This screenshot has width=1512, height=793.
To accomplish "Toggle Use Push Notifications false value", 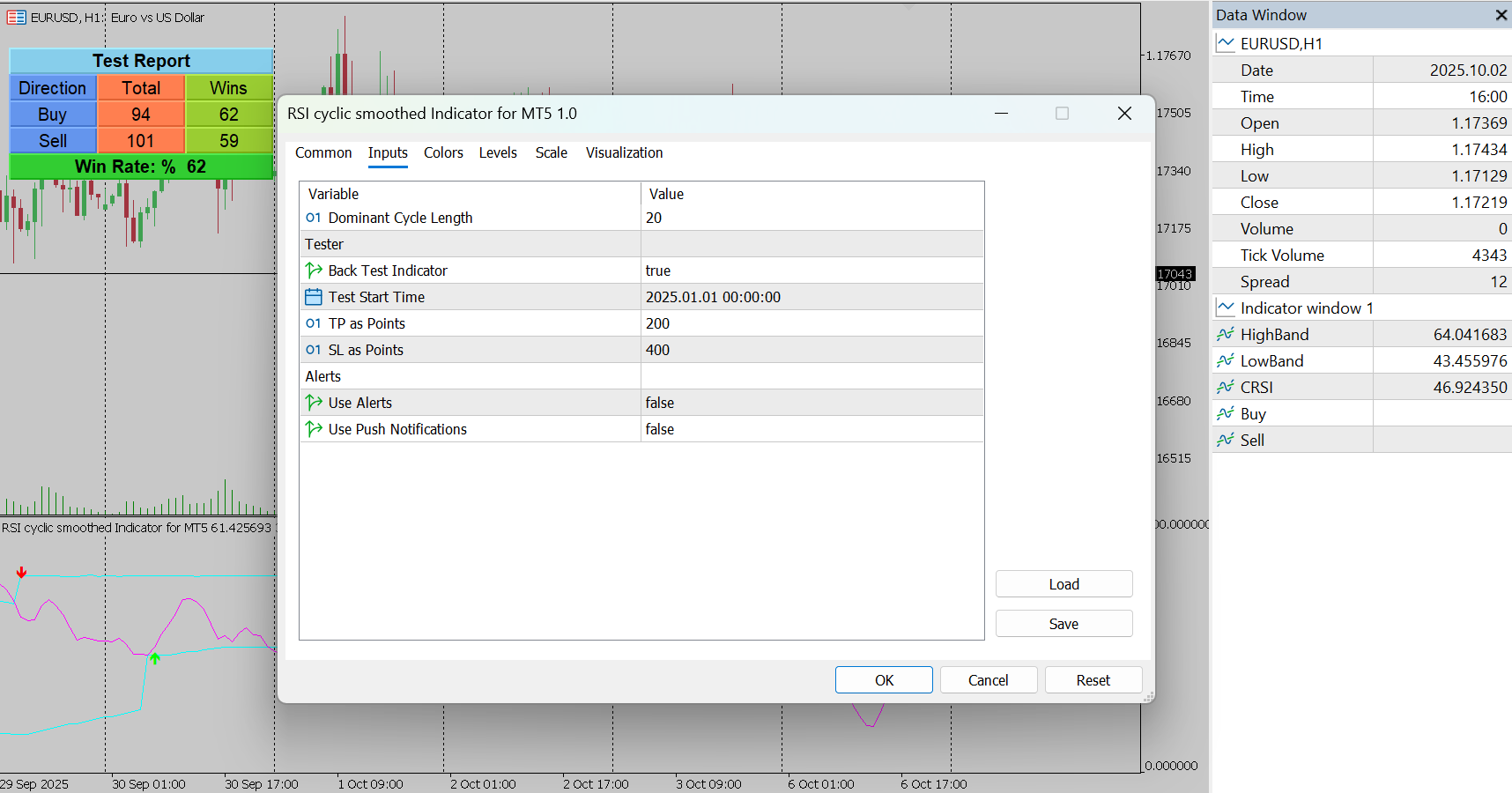I will coord(812,429).
